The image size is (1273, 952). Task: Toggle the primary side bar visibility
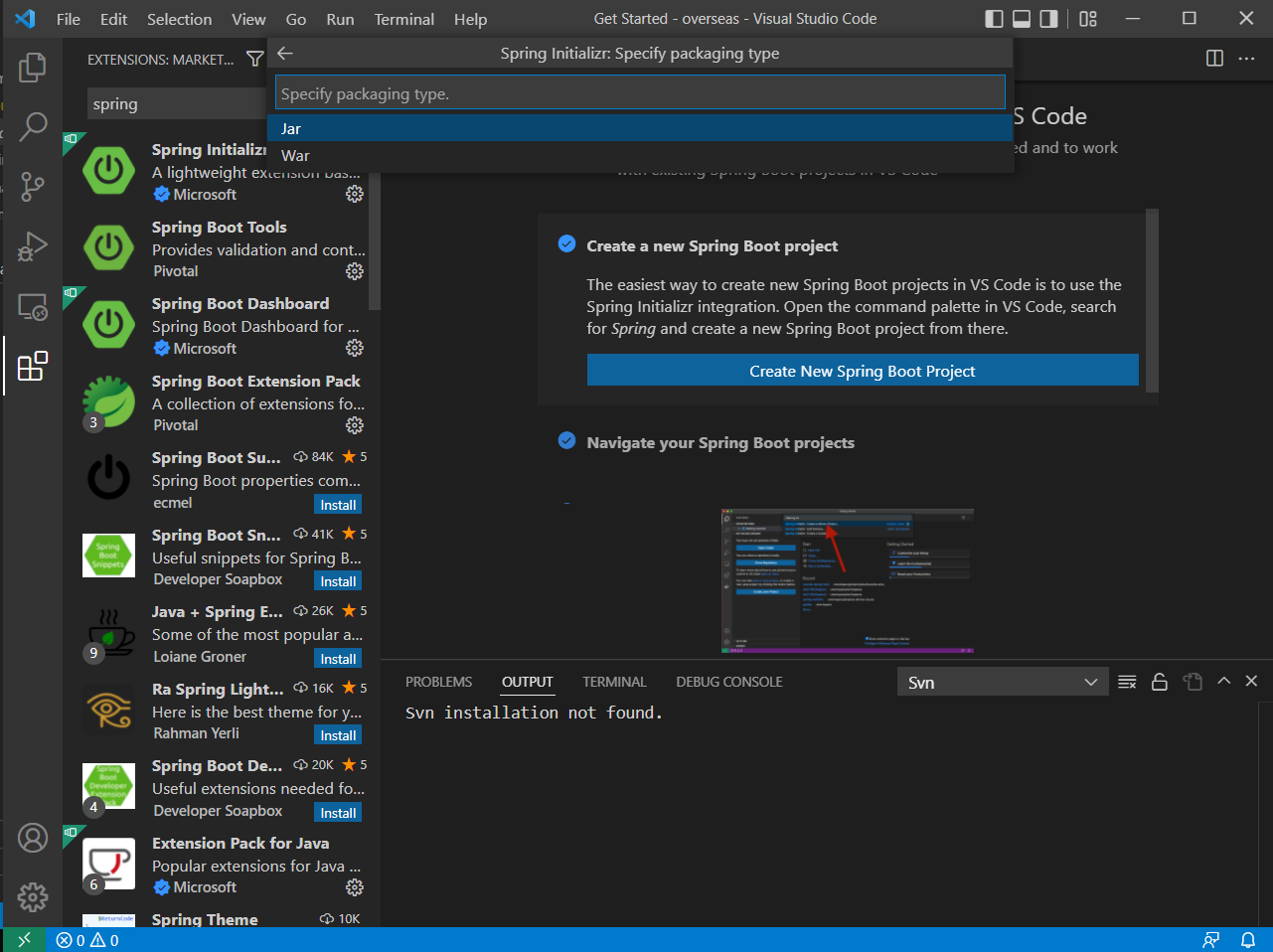pyautogui.click(x=994, y=19)
